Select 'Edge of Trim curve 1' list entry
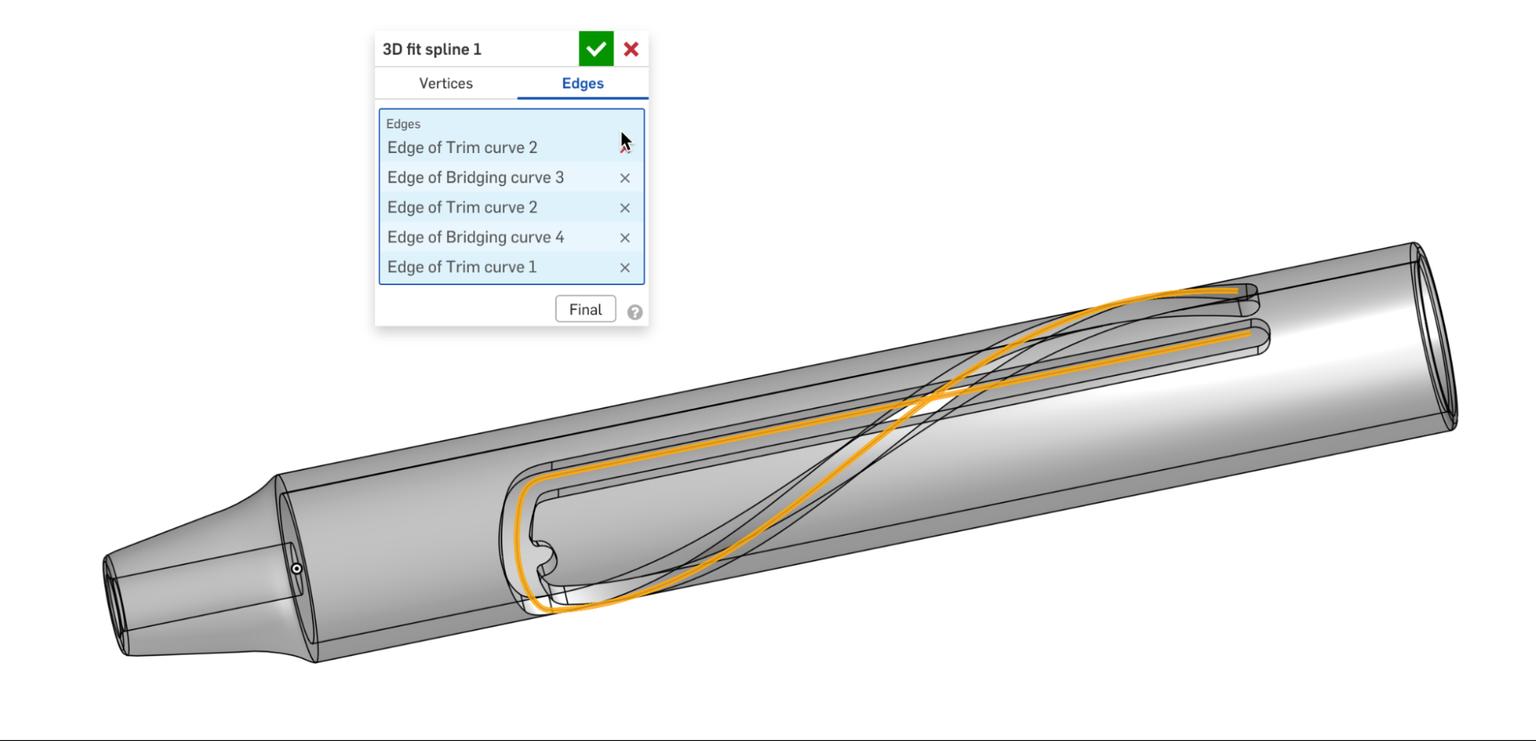 (x=461, y=267)
